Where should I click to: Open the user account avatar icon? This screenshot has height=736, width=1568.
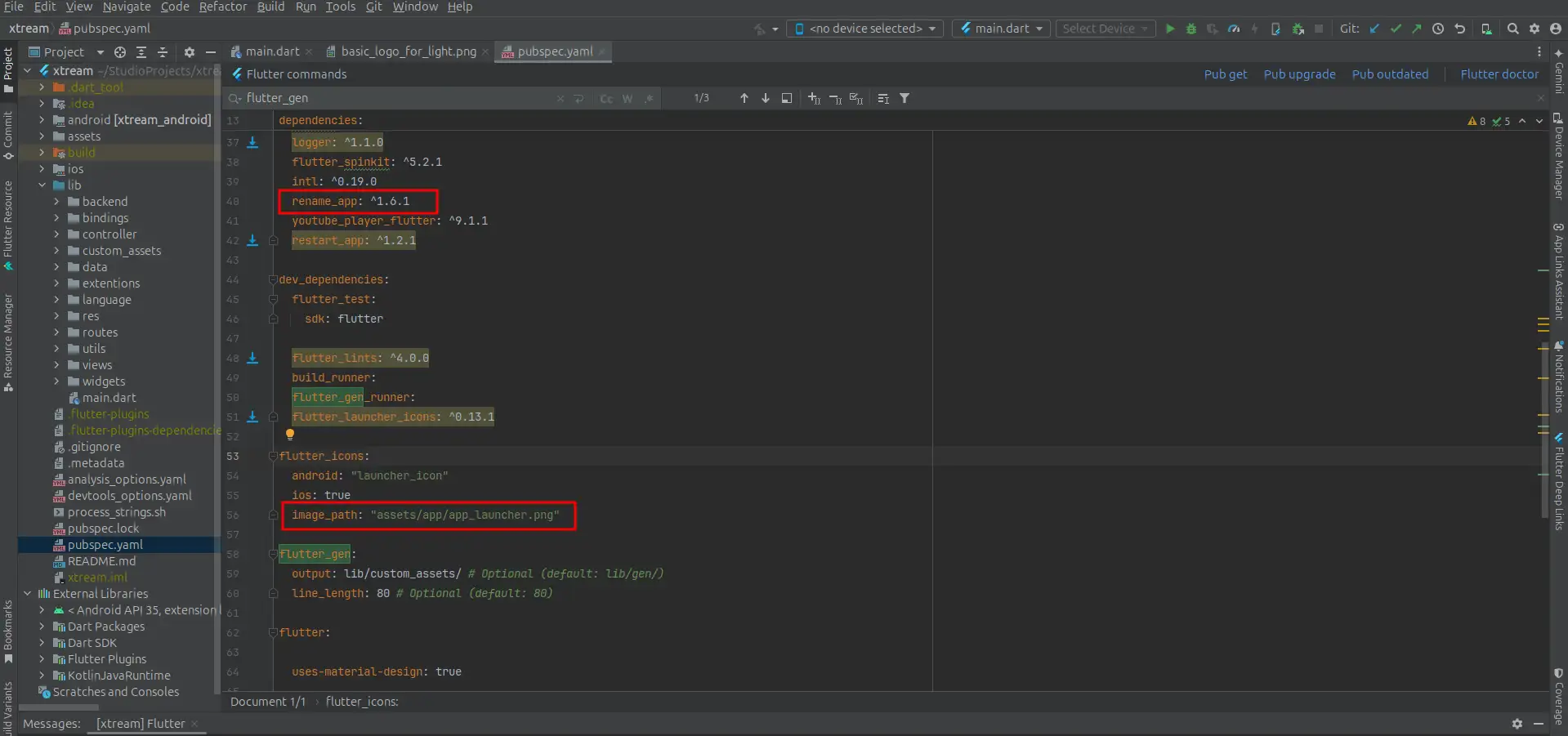pyautogui.click(x=1556, y=29)
